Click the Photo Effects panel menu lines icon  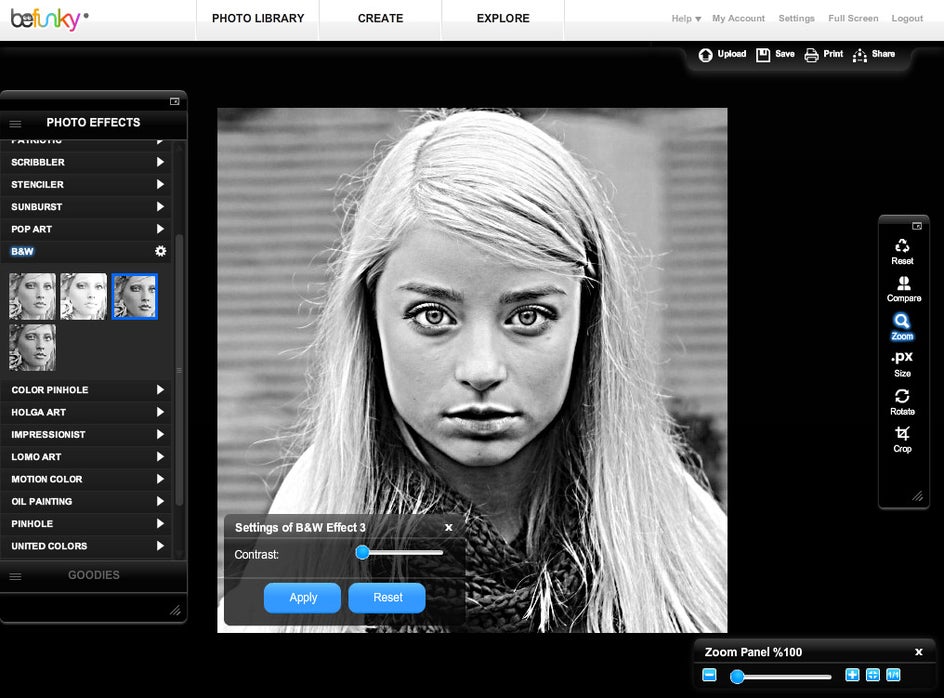[16, 123]
